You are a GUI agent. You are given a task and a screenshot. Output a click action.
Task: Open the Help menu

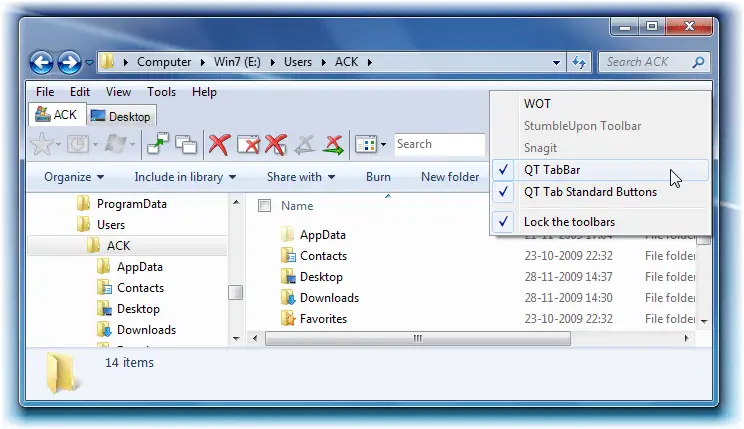tap(204, 92)
